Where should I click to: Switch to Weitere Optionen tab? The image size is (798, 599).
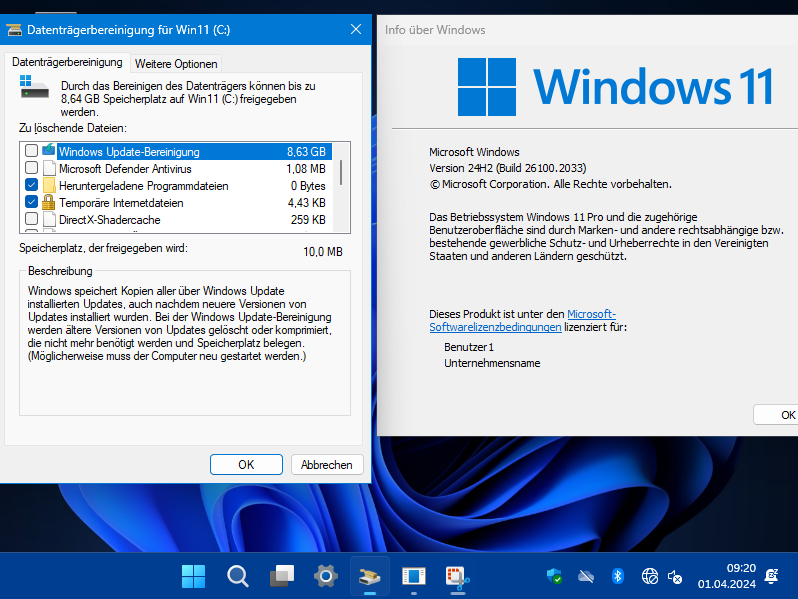click(x=176, y=64)
